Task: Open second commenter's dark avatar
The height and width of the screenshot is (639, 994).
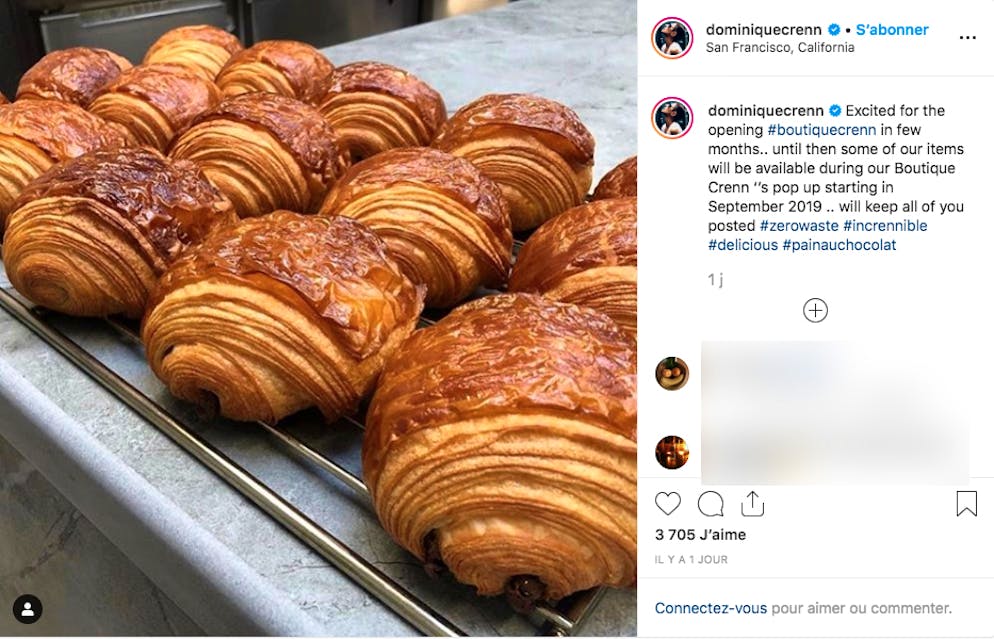Action: click(x=672, y=453)
